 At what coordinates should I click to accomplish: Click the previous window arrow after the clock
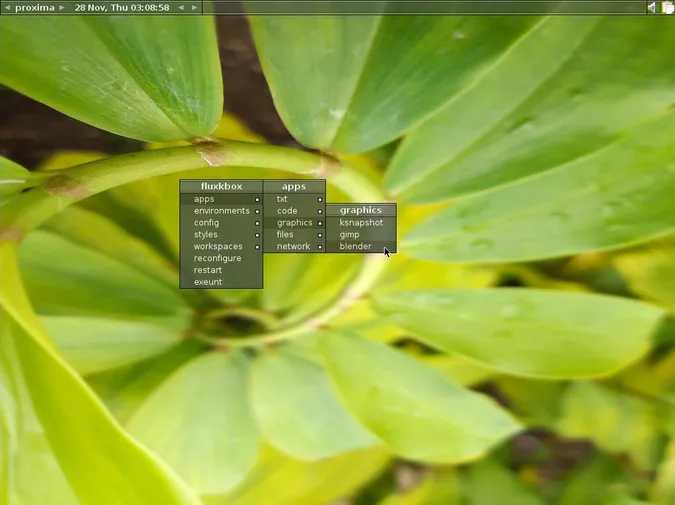[181, 7]
